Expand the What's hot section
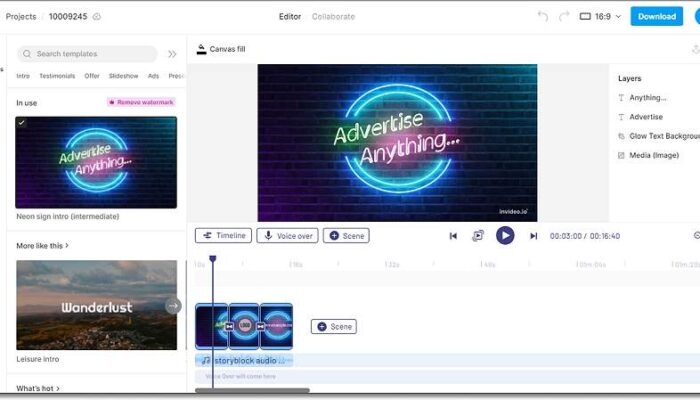700x400 pixels. click(38, 388)
